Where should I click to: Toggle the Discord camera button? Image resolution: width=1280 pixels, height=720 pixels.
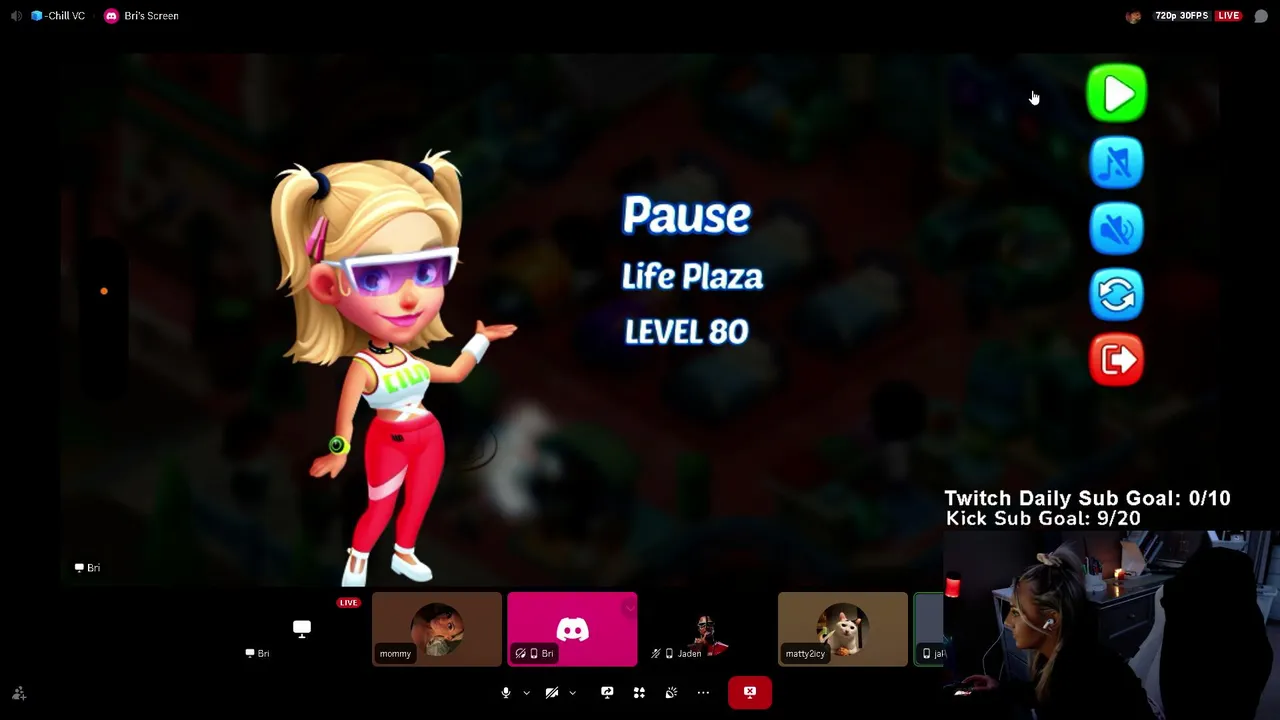point(551,692)
